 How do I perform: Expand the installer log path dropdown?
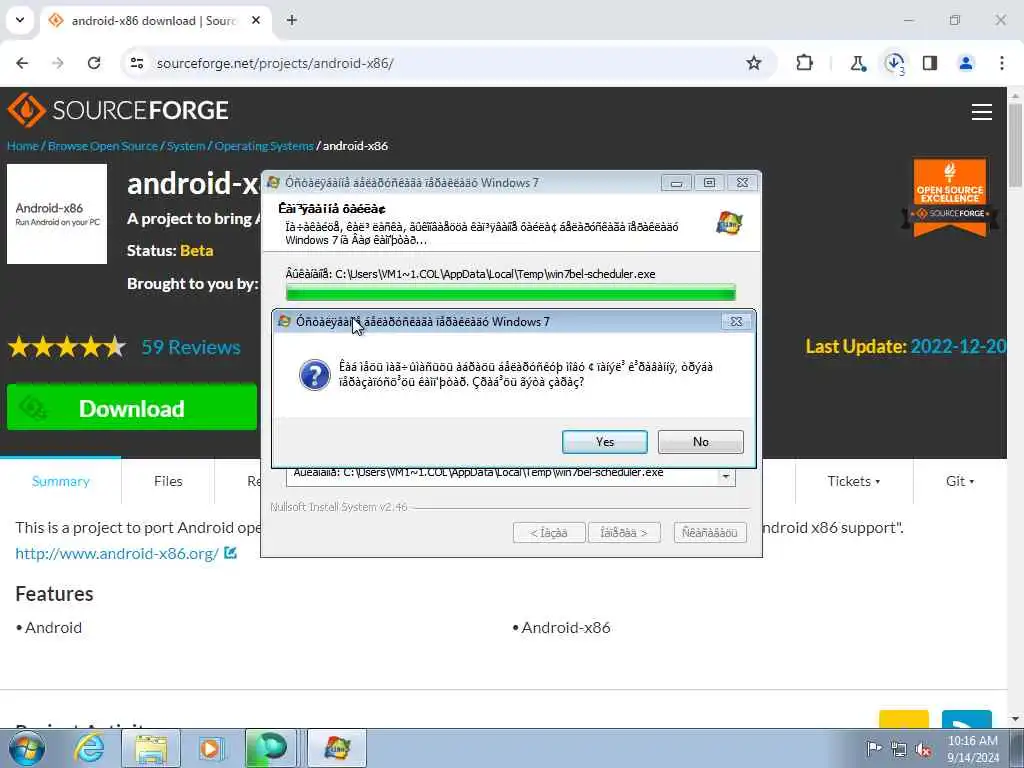coord(725,477)
